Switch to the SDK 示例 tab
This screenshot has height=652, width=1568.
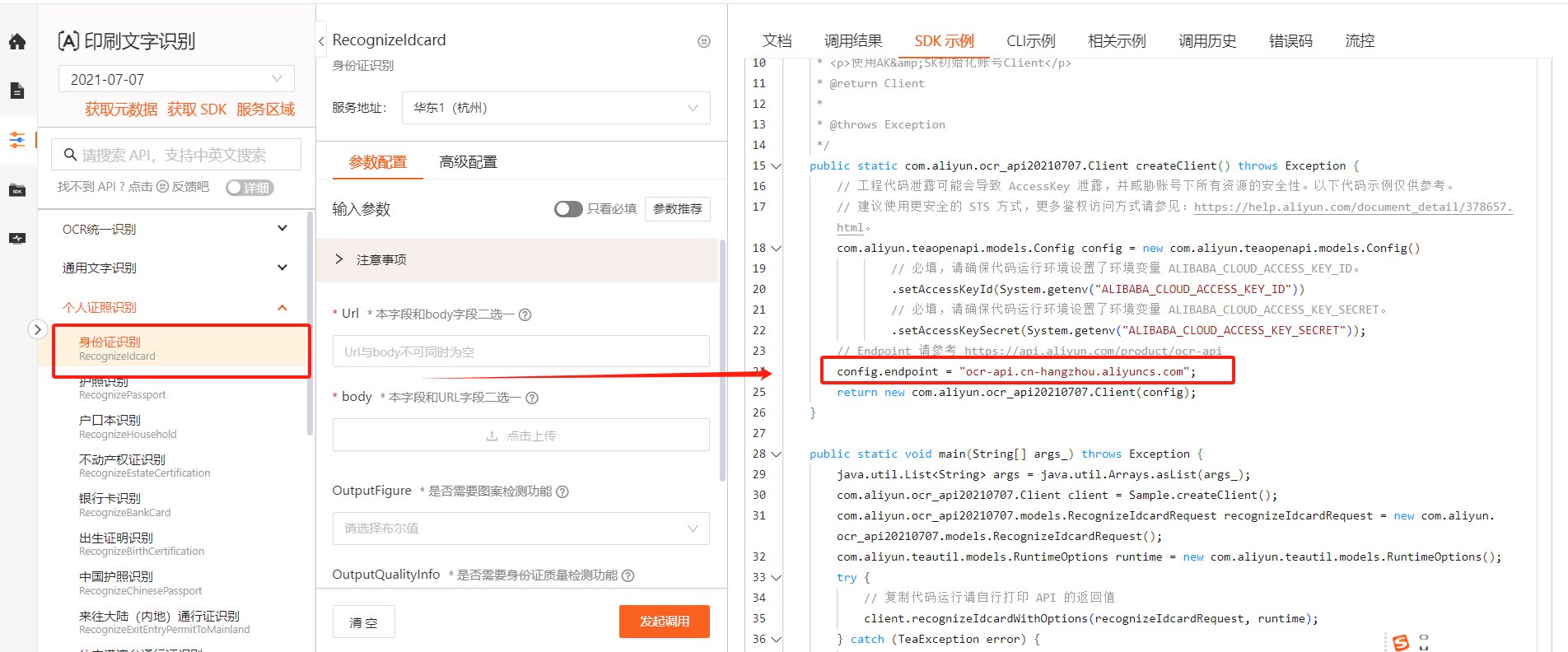(x=944, y=41)
